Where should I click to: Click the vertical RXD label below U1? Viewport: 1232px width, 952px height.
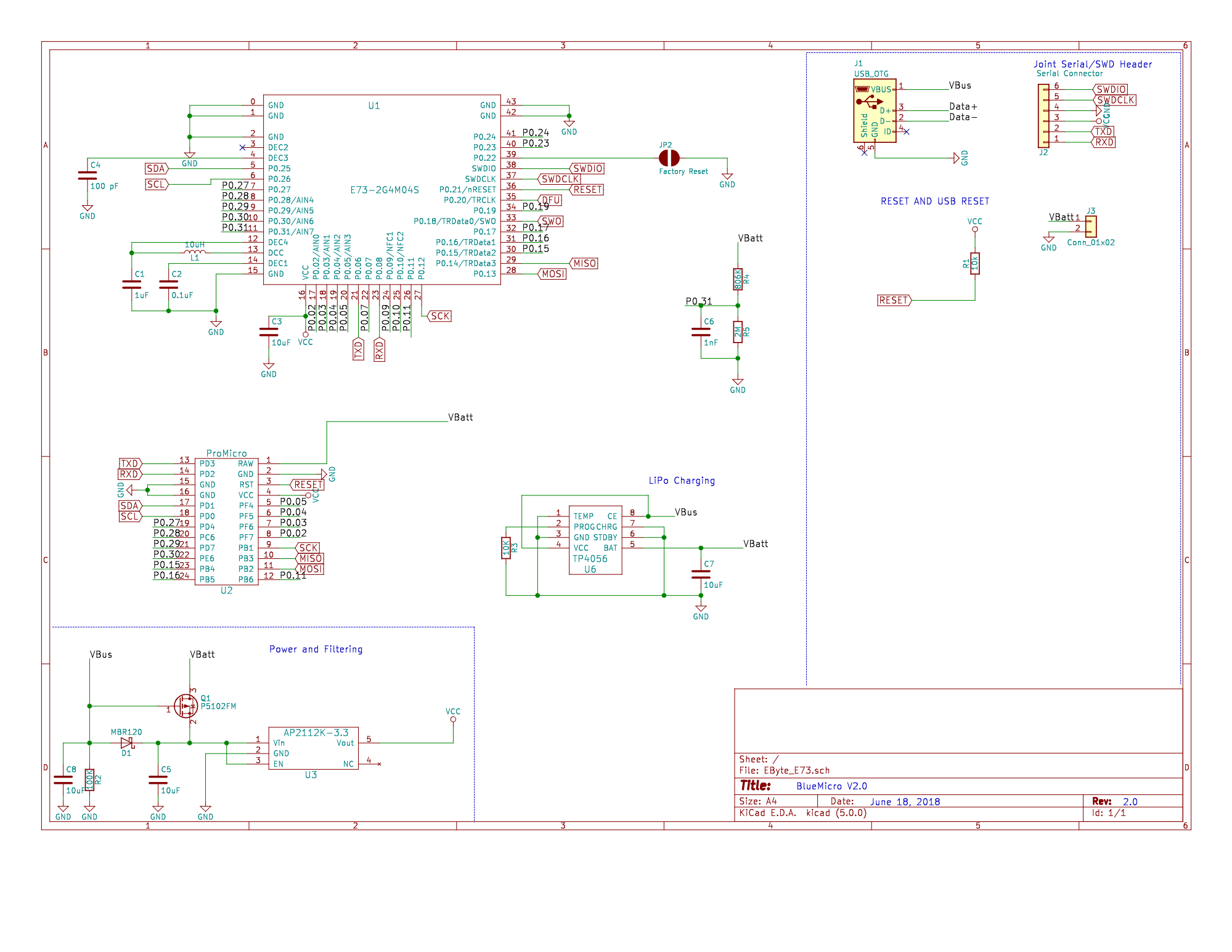[379, 349]
